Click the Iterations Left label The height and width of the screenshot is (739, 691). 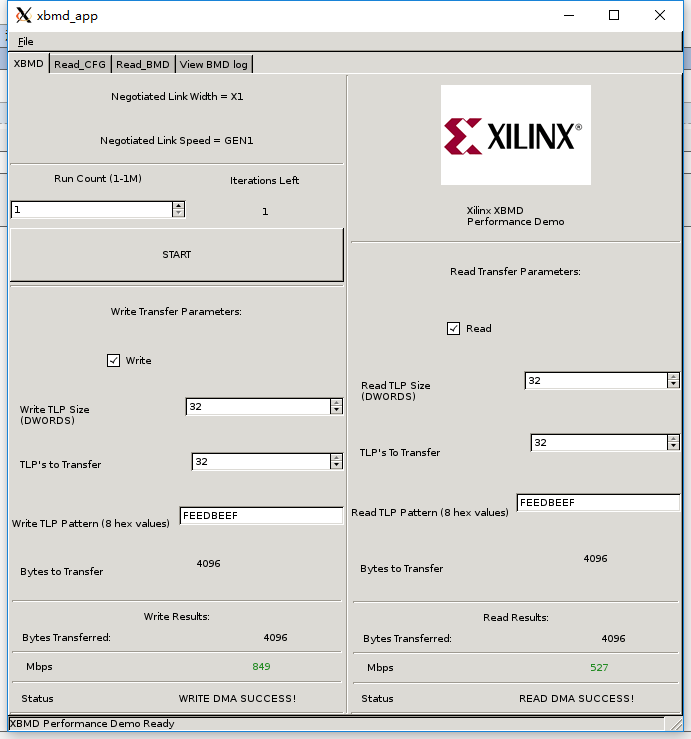tap(264, 181)
